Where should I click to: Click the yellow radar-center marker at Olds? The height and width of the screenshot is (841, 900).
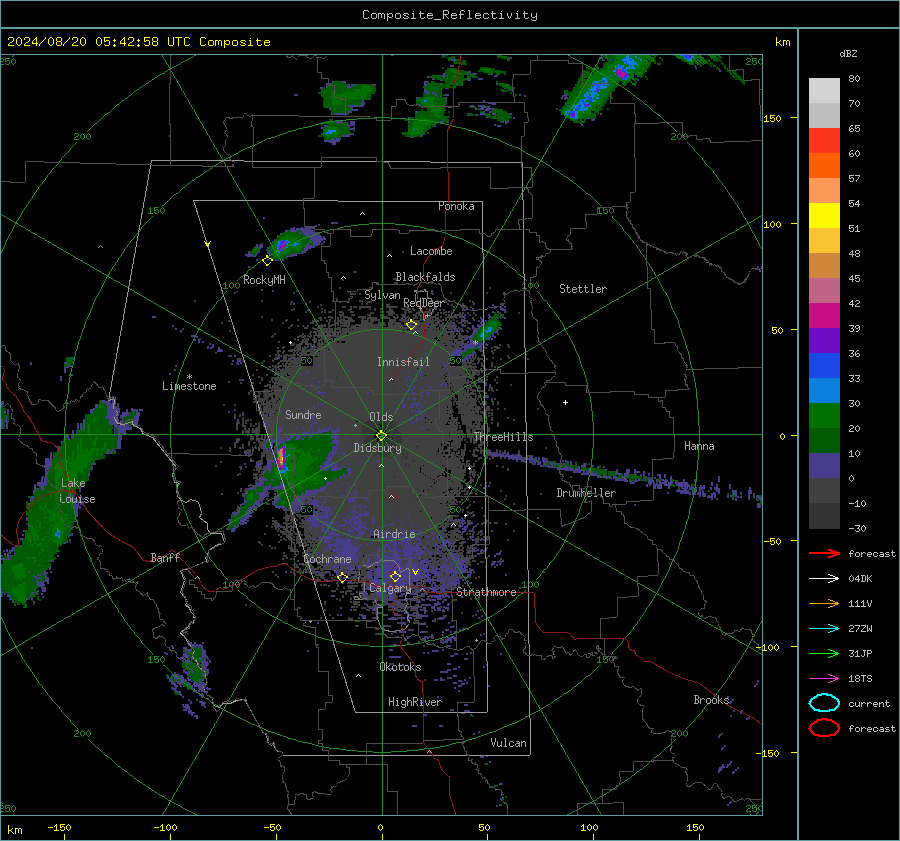[381, 436]
